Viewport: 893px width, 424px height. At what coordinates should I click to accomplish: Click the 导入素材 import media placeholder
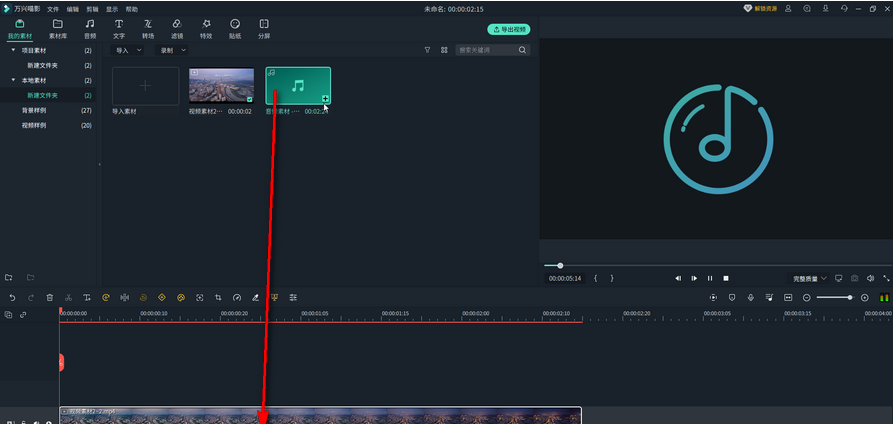[x=146, y=86]
